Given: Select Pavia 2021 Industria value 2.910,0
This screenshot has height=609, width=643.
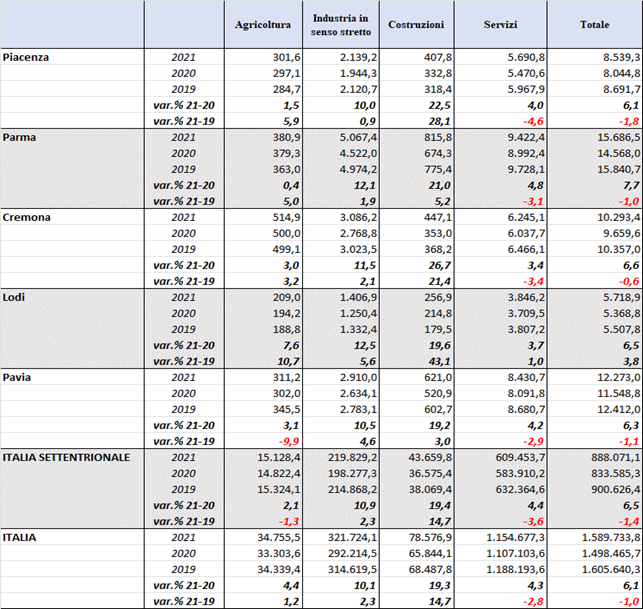Looking at the screenshot, I should pyautogui.click(x=358, y=377).
